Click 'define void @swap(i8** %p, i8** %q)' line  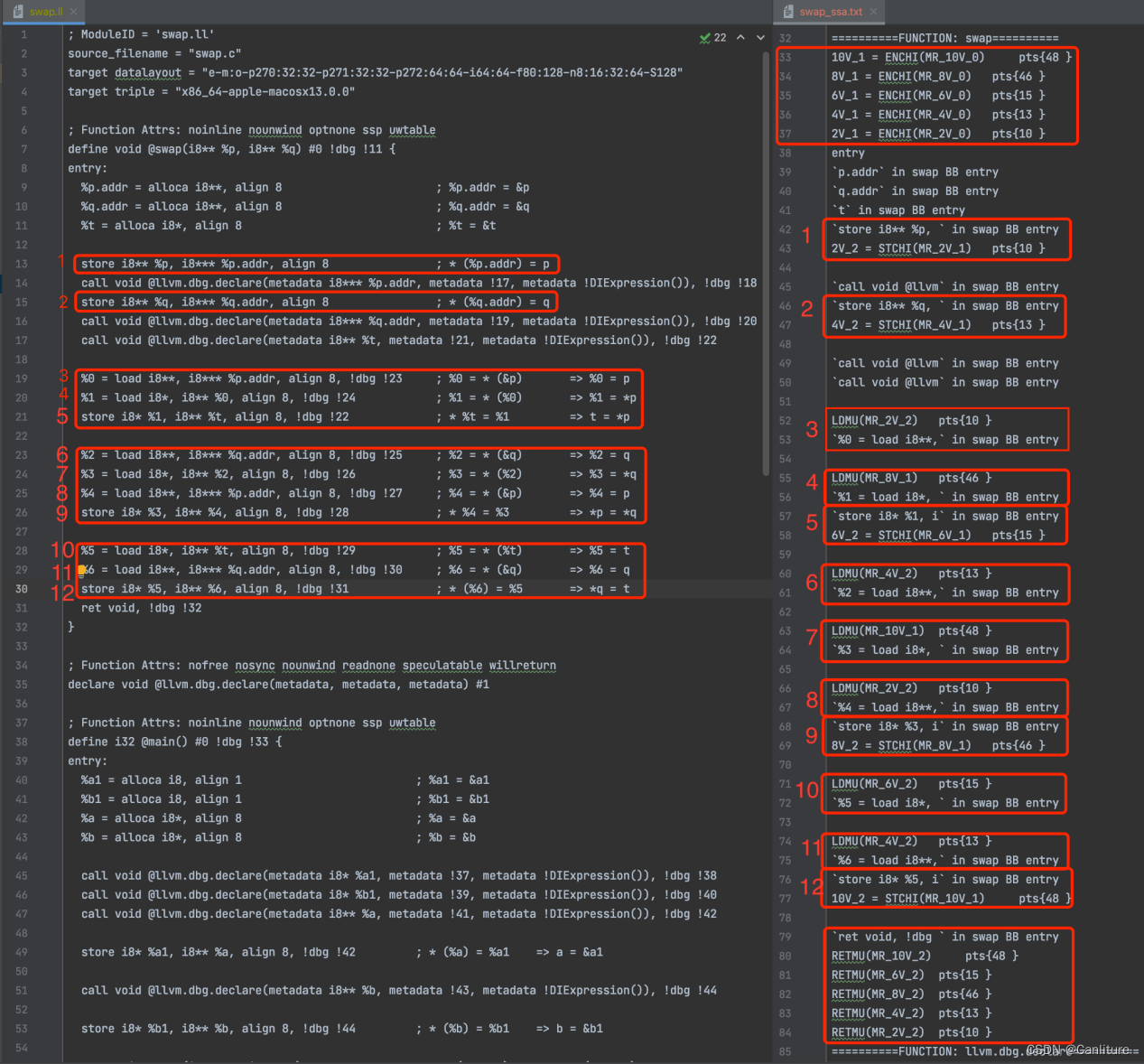pyautogui.click(x=231, y=149)
